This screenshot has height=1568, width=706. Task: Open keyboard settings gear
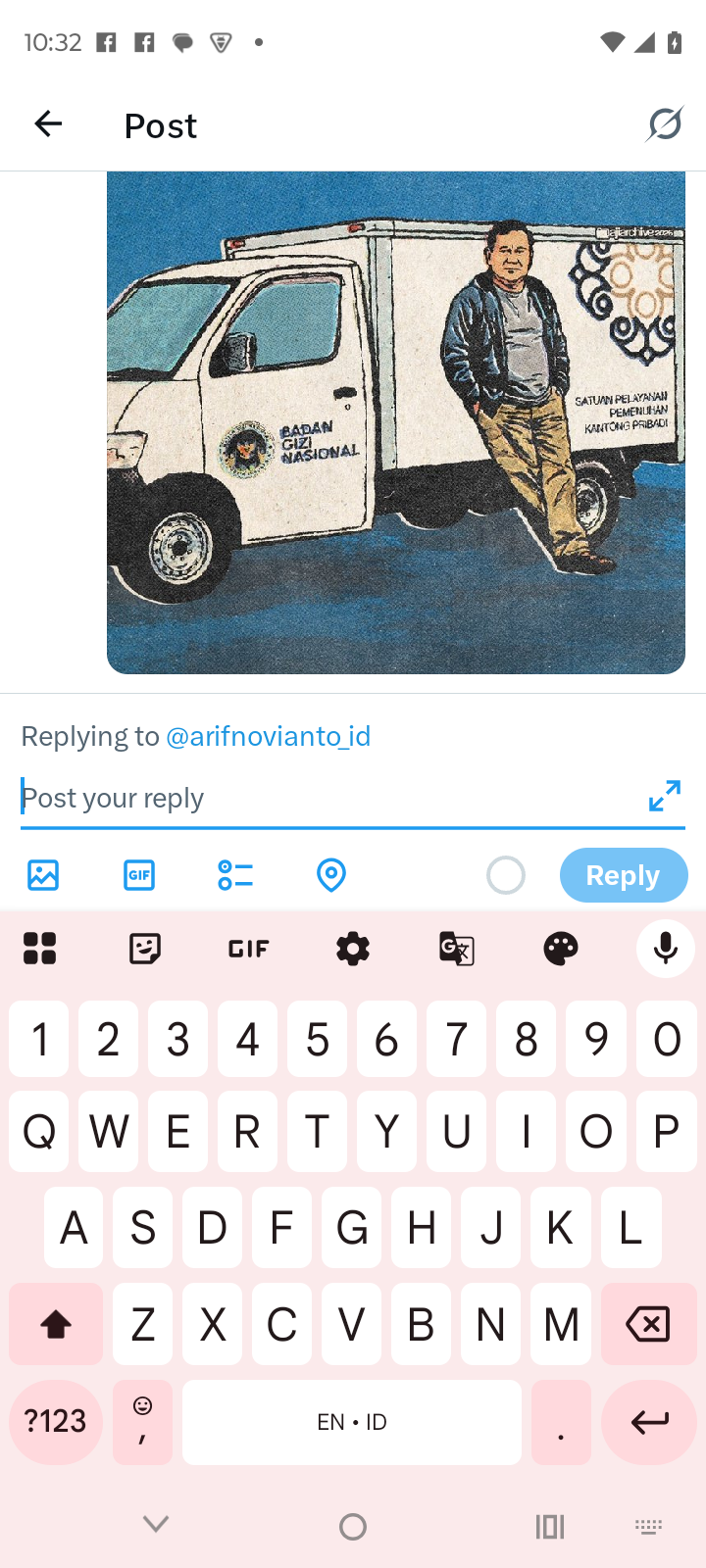353,949
